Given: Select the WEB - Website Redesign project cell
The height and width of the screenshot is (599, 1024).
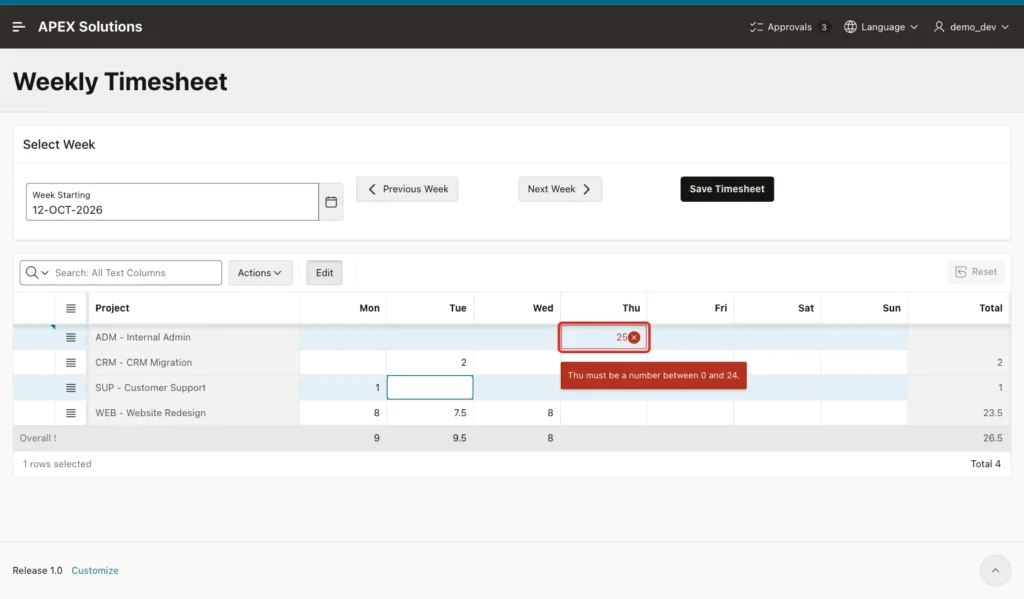Looking at the screenshot, I should click(193, 413).
